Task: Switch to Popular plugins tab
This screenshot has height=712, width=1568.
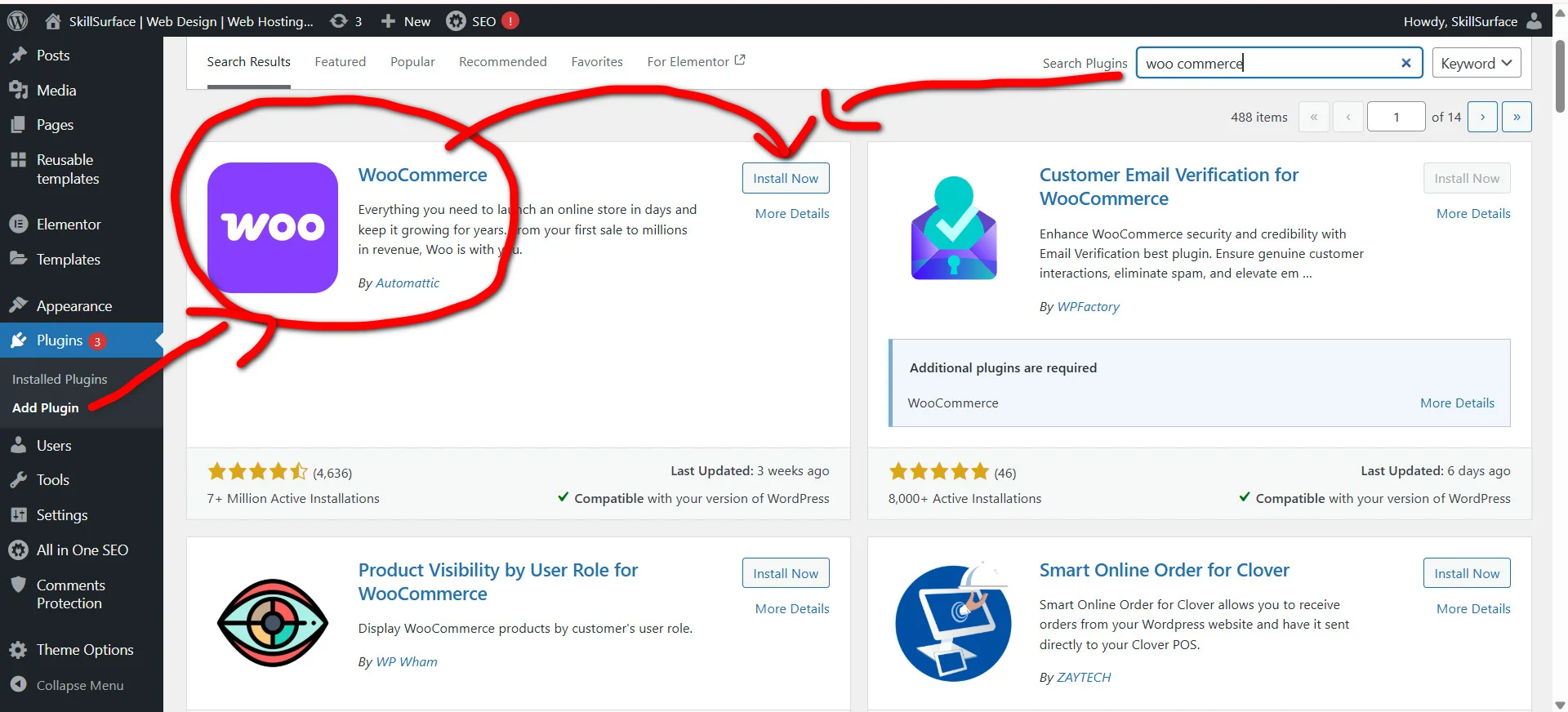Action: coord(412,62)
